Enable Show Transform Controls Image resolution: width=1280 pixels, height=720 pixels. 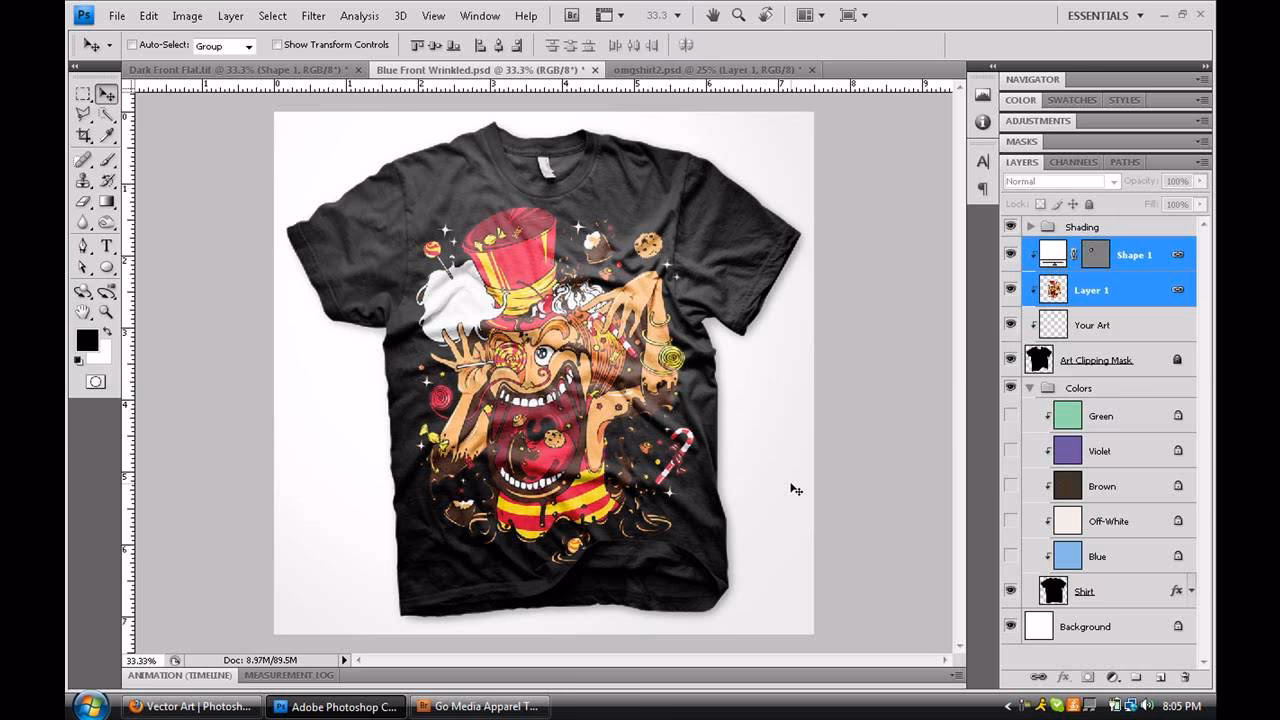277,45
